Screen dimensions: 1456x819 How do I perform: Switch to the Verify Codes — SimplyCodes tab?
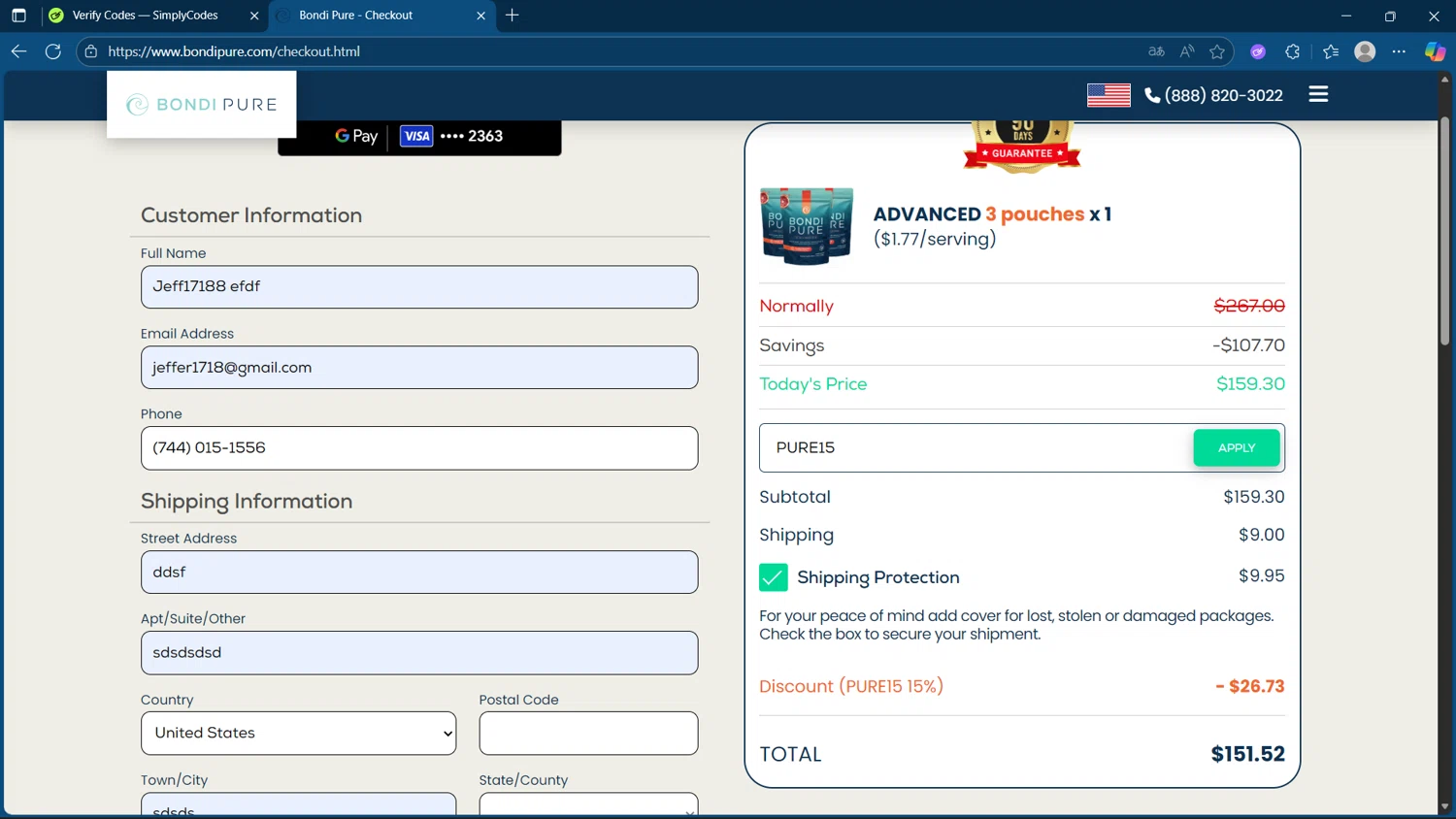point(145,16)
